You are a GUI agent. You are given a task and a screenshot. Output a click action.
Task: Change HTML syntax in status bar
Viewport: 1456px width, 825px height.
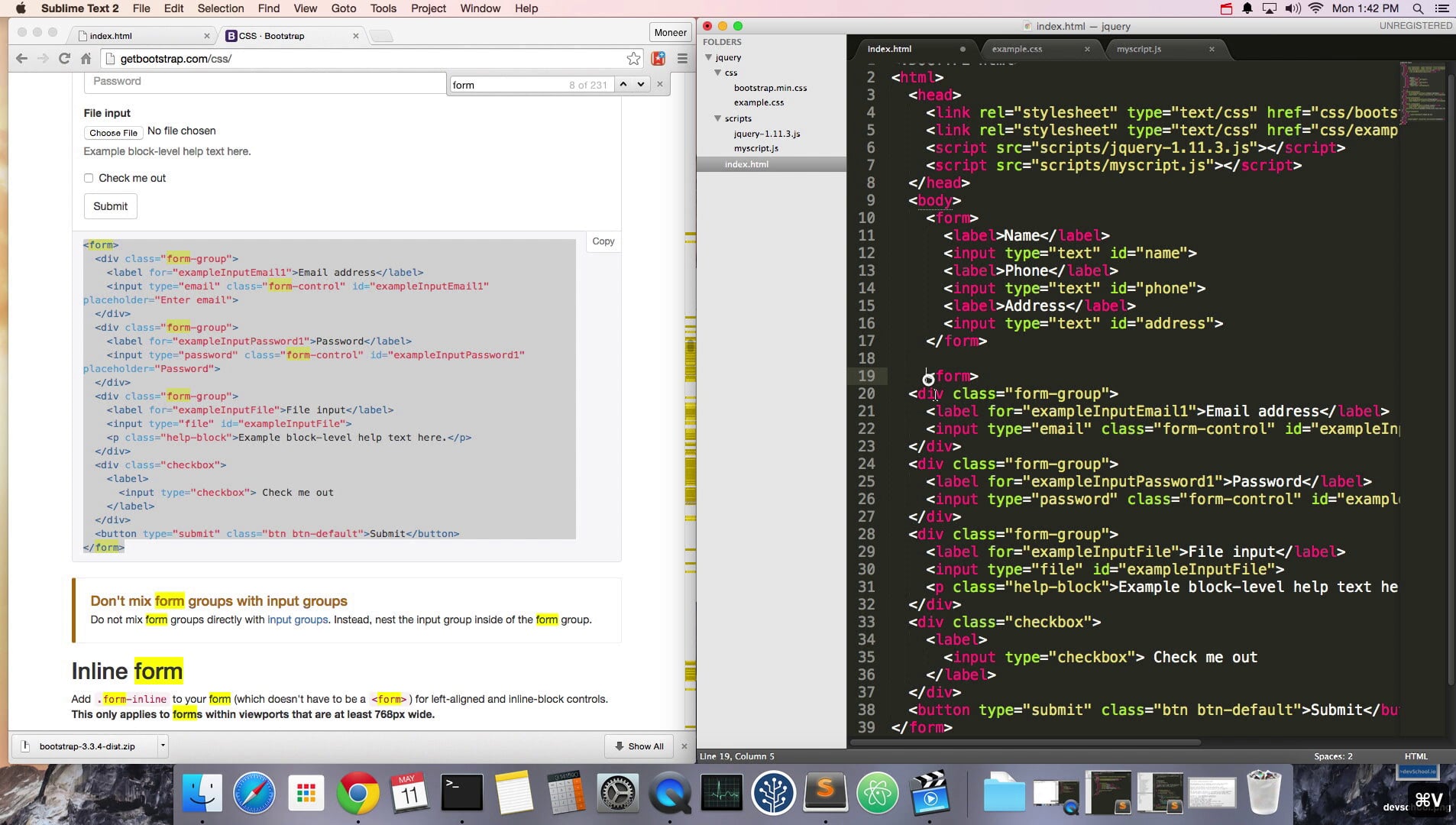tap(1416, 756)
